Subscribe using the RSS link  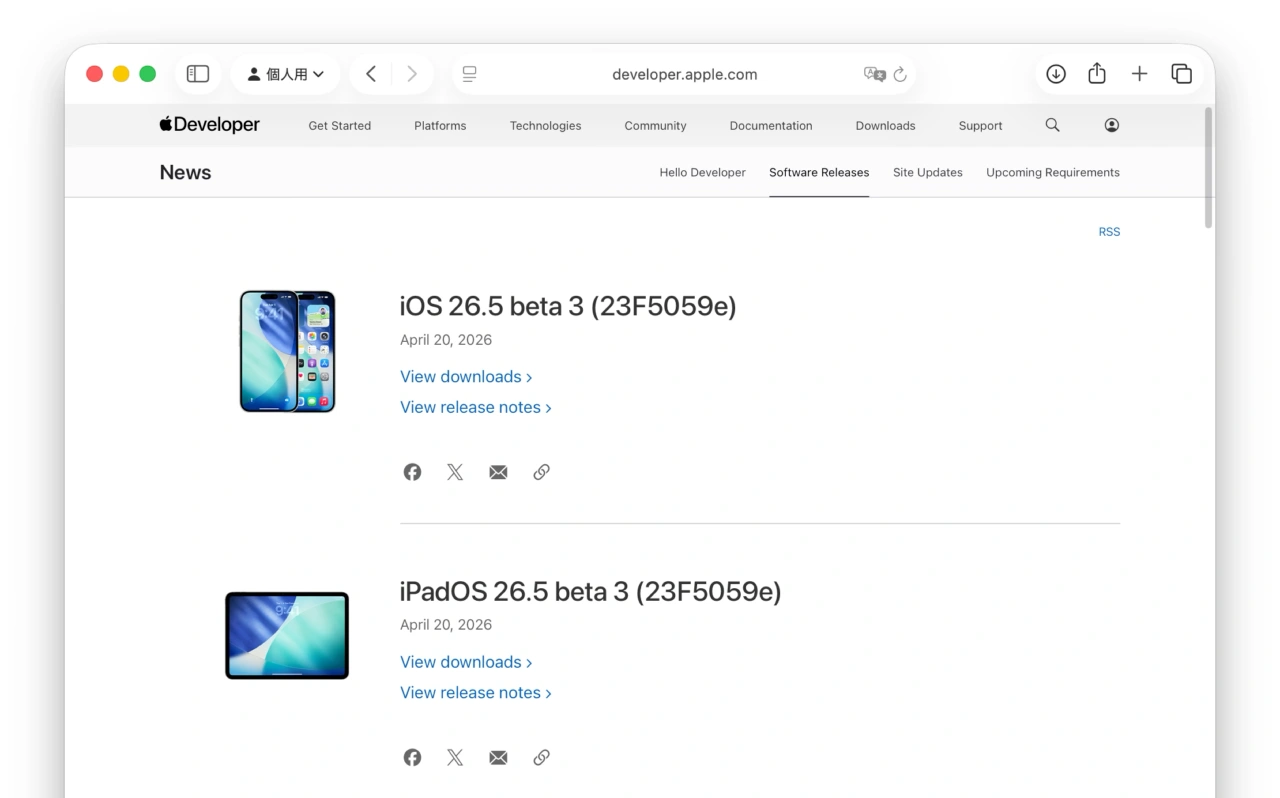tap(1109, 231)
